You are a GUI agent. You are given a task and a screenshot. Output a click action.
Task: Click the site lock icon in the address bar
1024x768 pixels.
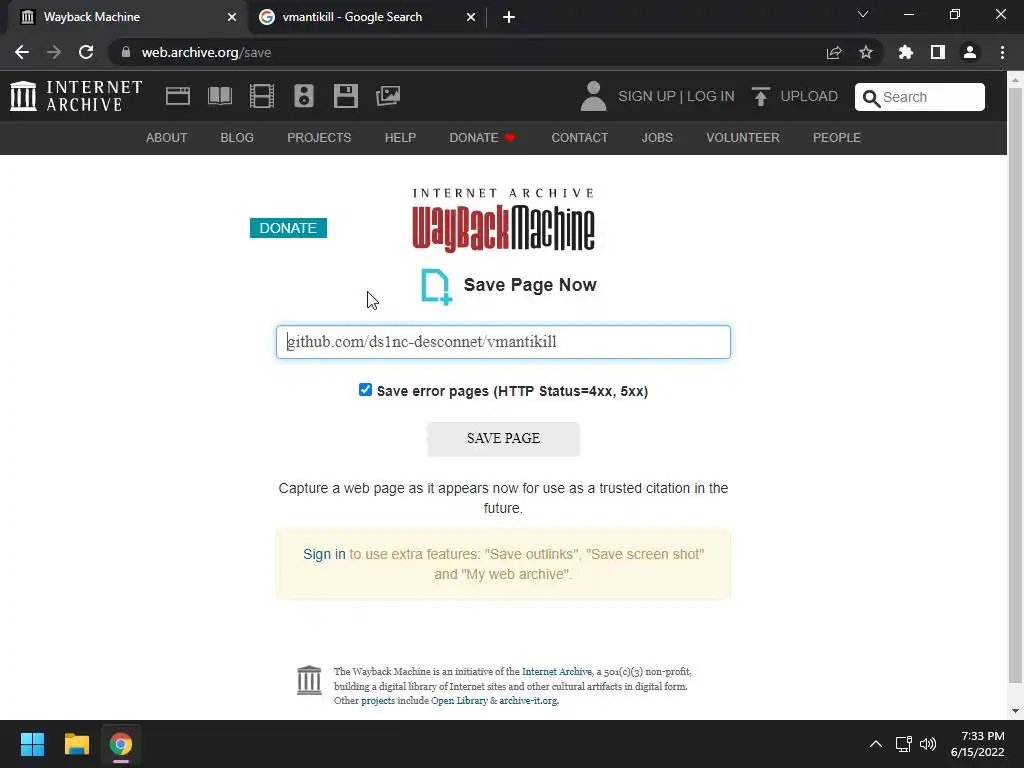pos(126,52)
